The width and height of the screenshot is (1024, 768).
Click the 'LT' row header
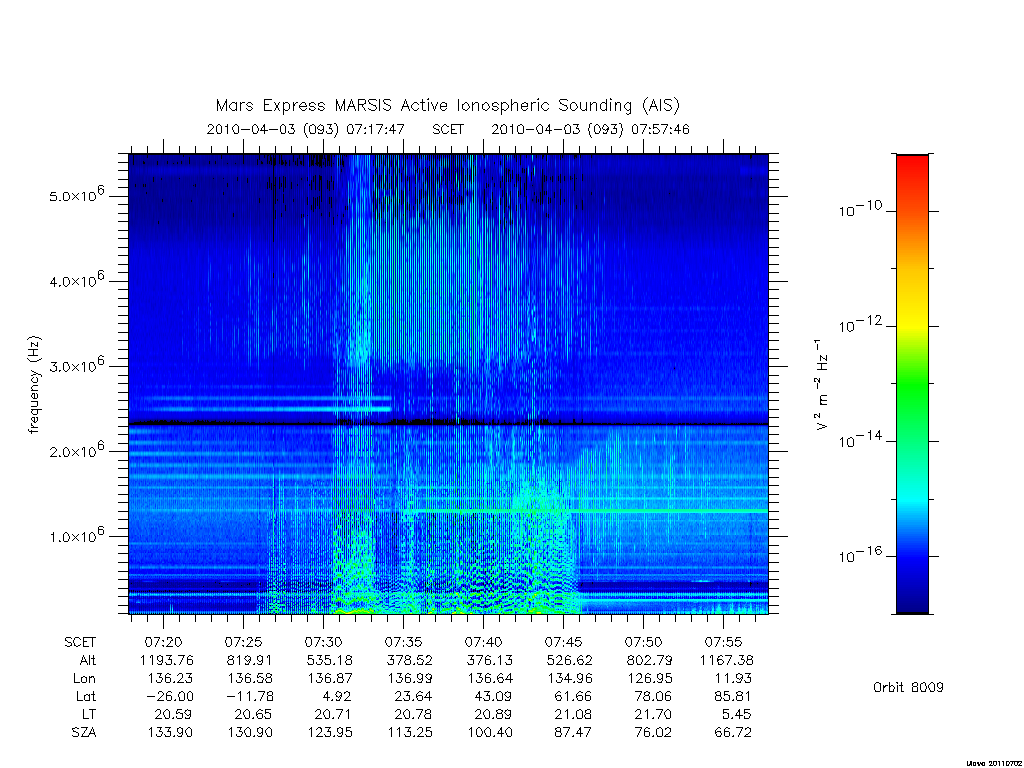(x=89, y=714)
